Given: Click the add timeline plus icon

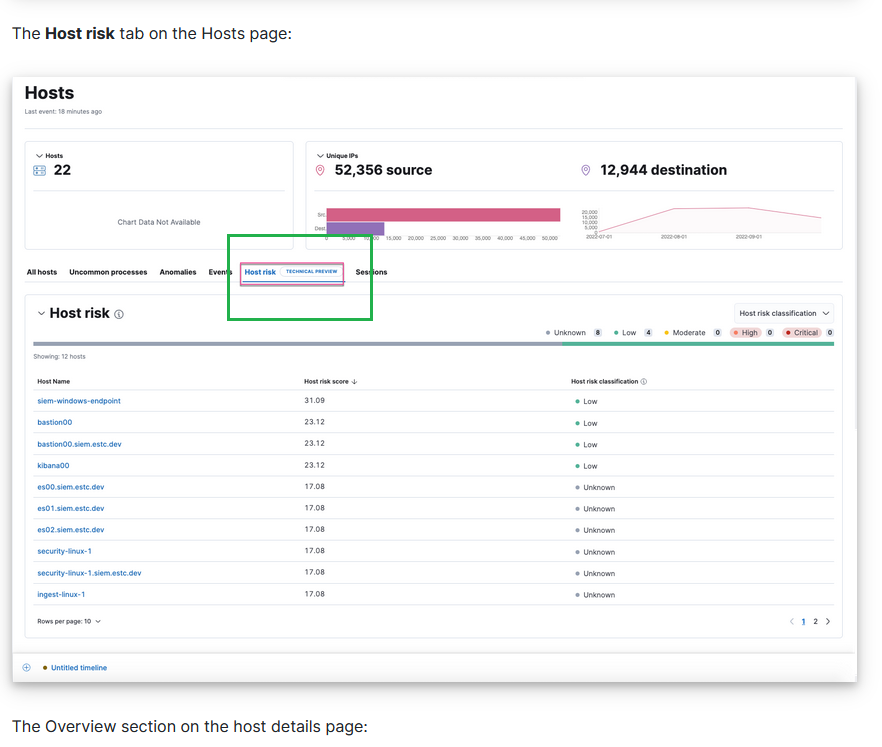Looking at the screenshot, I should [x=26, y=668].
